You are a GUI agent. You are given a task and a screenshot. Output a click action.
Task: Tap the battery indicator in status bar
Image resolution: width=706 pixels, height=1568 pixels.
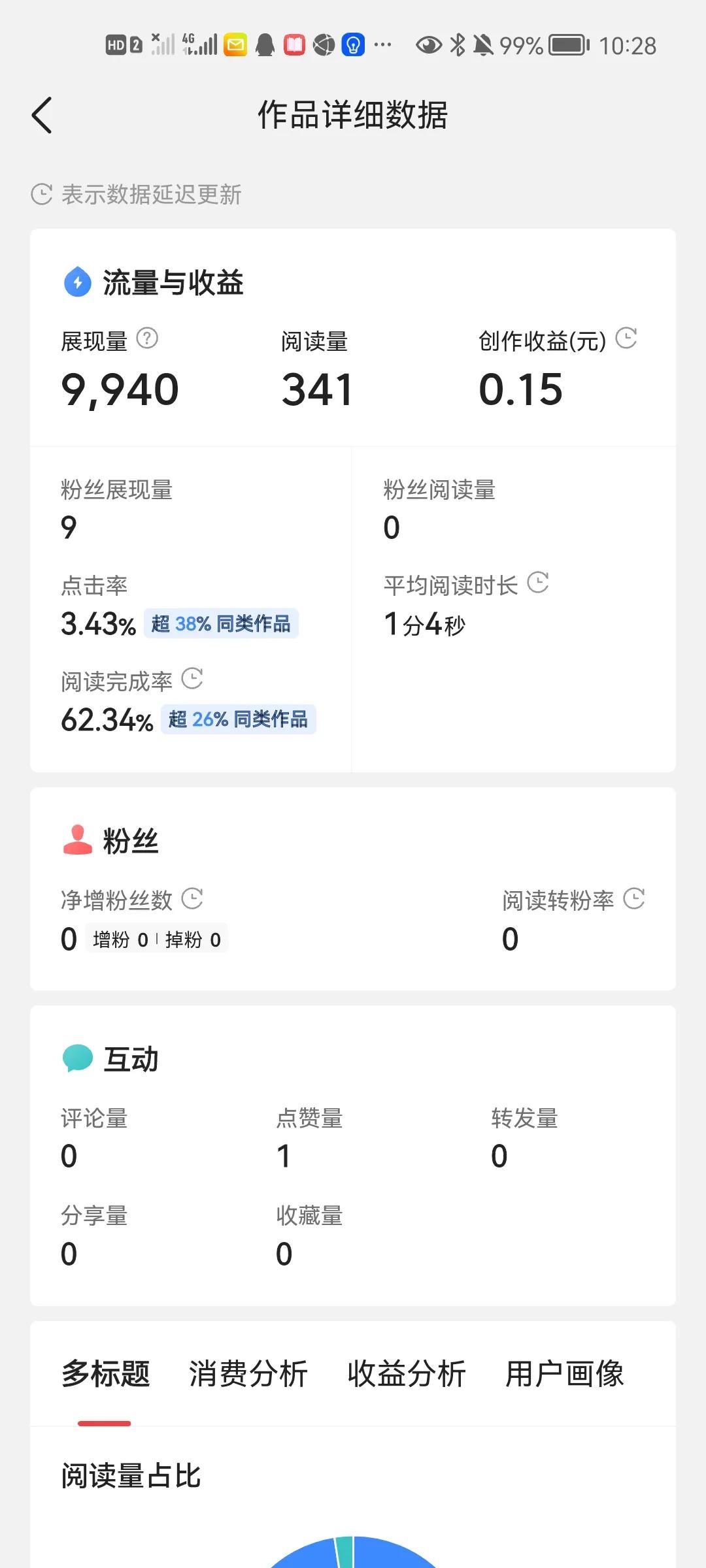tap(569, 46)
